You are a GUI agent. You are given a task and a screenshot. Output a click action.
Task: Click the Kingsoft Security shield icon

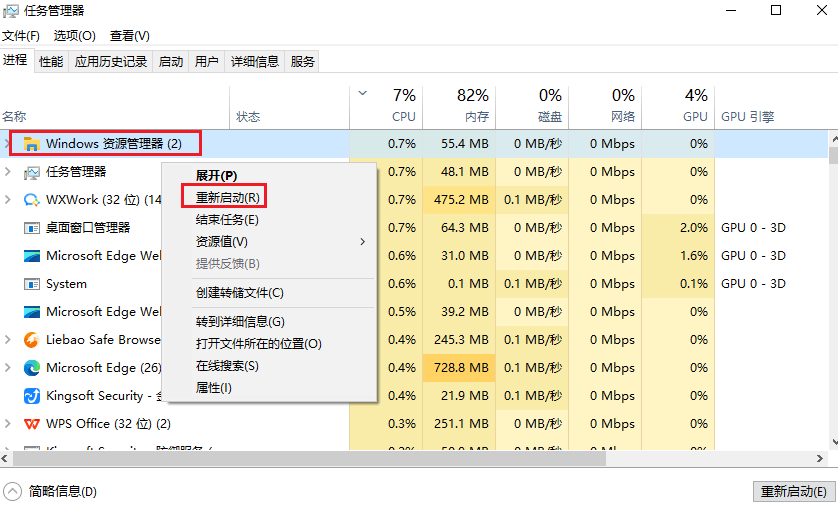point(32,396)
